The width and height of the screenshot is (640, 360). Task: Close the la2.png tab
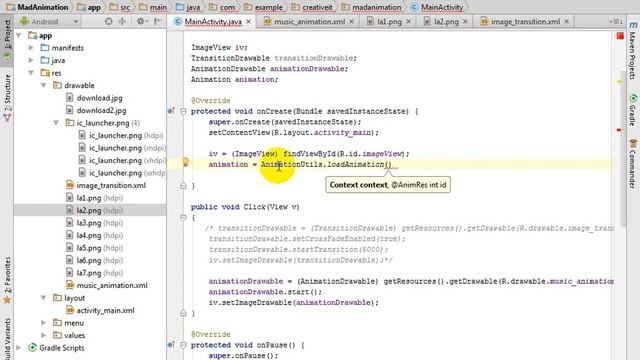point(465,22)
